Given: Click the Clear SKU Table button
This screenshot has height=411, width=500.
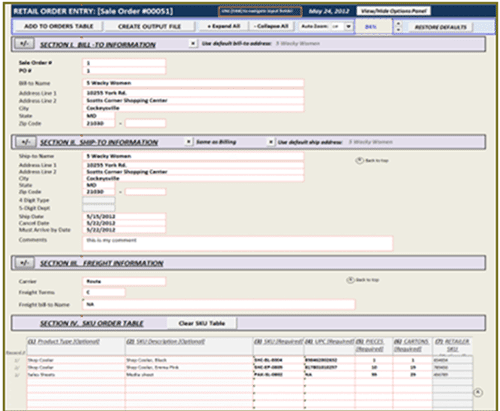Looking at the screenshot, I should coord(202,323).
